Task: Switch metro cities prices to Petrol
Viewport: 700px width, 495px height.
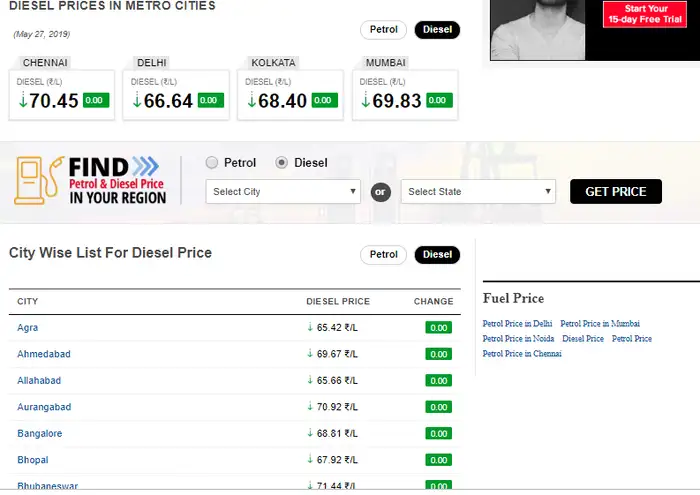Action: [x=384, y=30]
